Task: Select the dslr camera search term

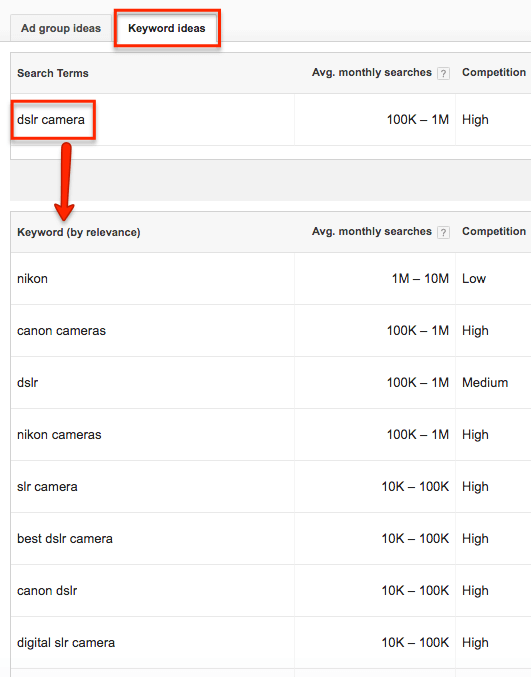Action: pyautogui.click(x=51, y=120)
